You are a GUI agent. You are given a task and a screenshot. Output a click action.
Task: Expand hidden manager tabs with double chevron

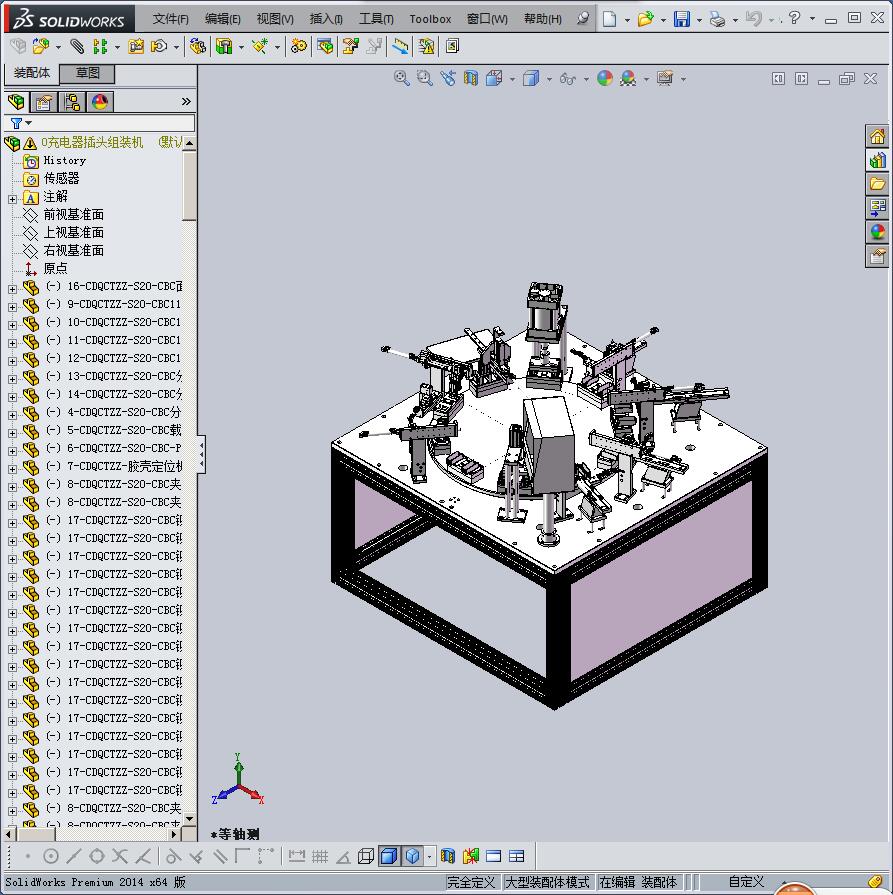click(186, 102)
